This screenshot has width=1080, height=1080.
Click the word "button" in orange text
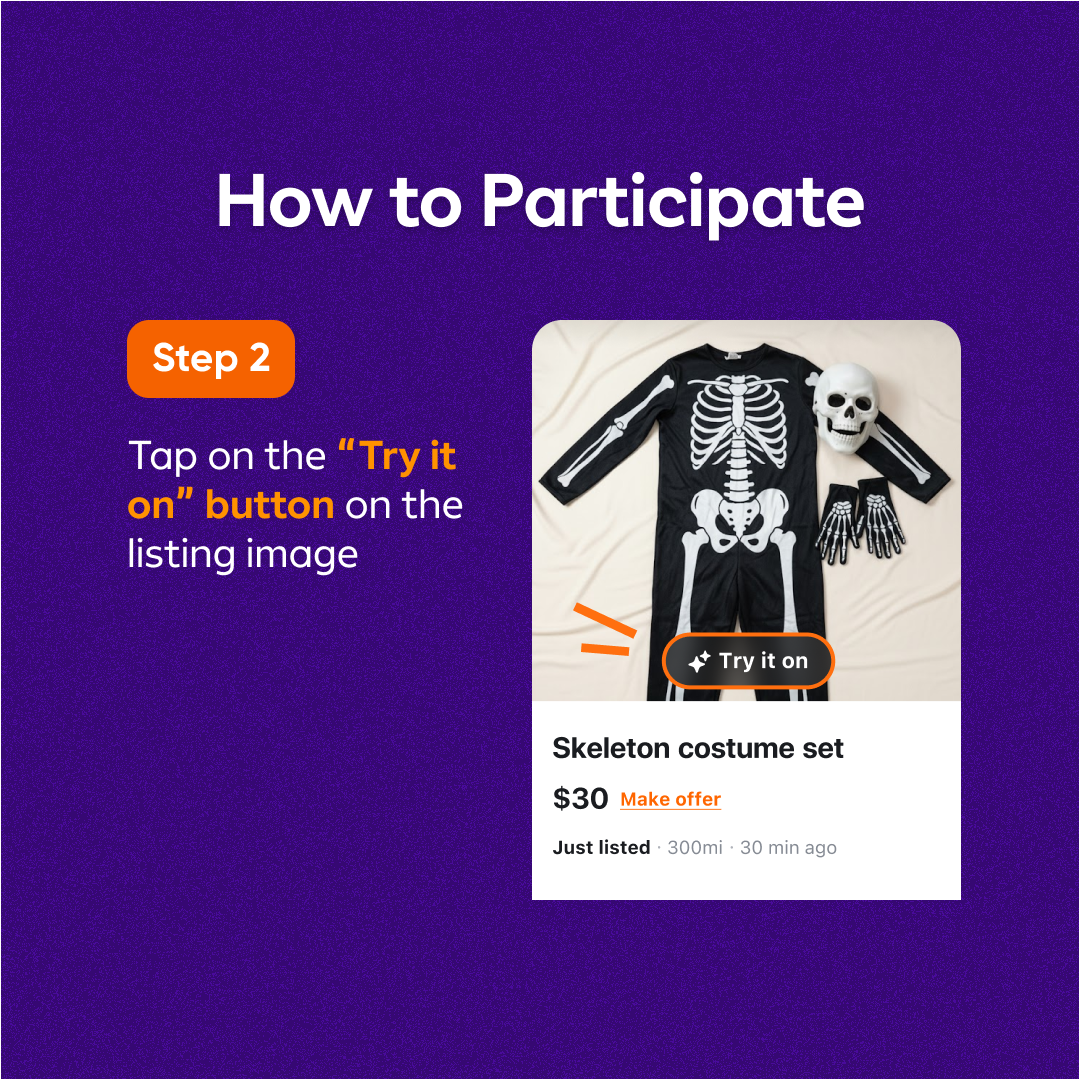click(269, 505)
